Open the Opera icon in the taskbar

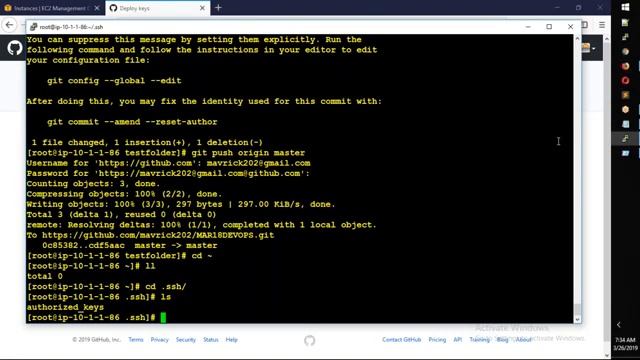point(625,81)
